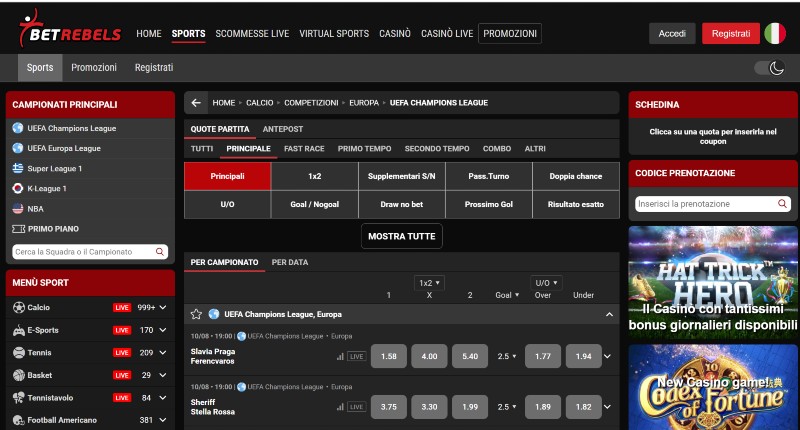Expand the Football Americano sport menu
800x430 pixels.
click(163, 420)
